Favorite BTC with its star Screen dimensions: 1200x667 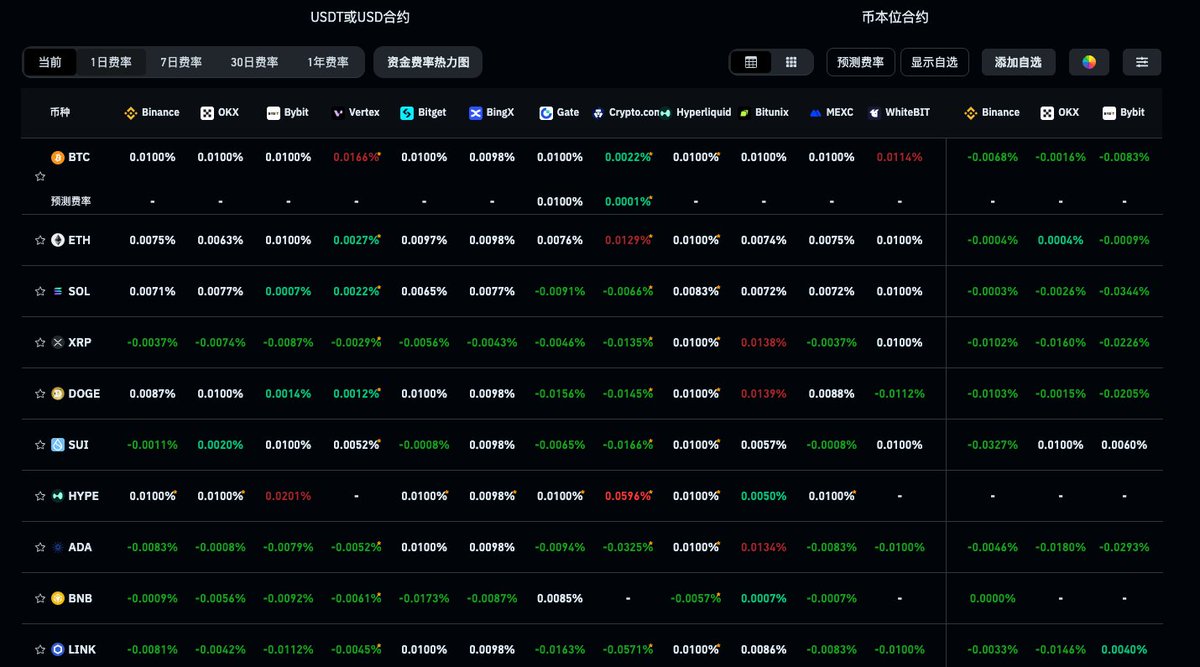click(40, 176)
